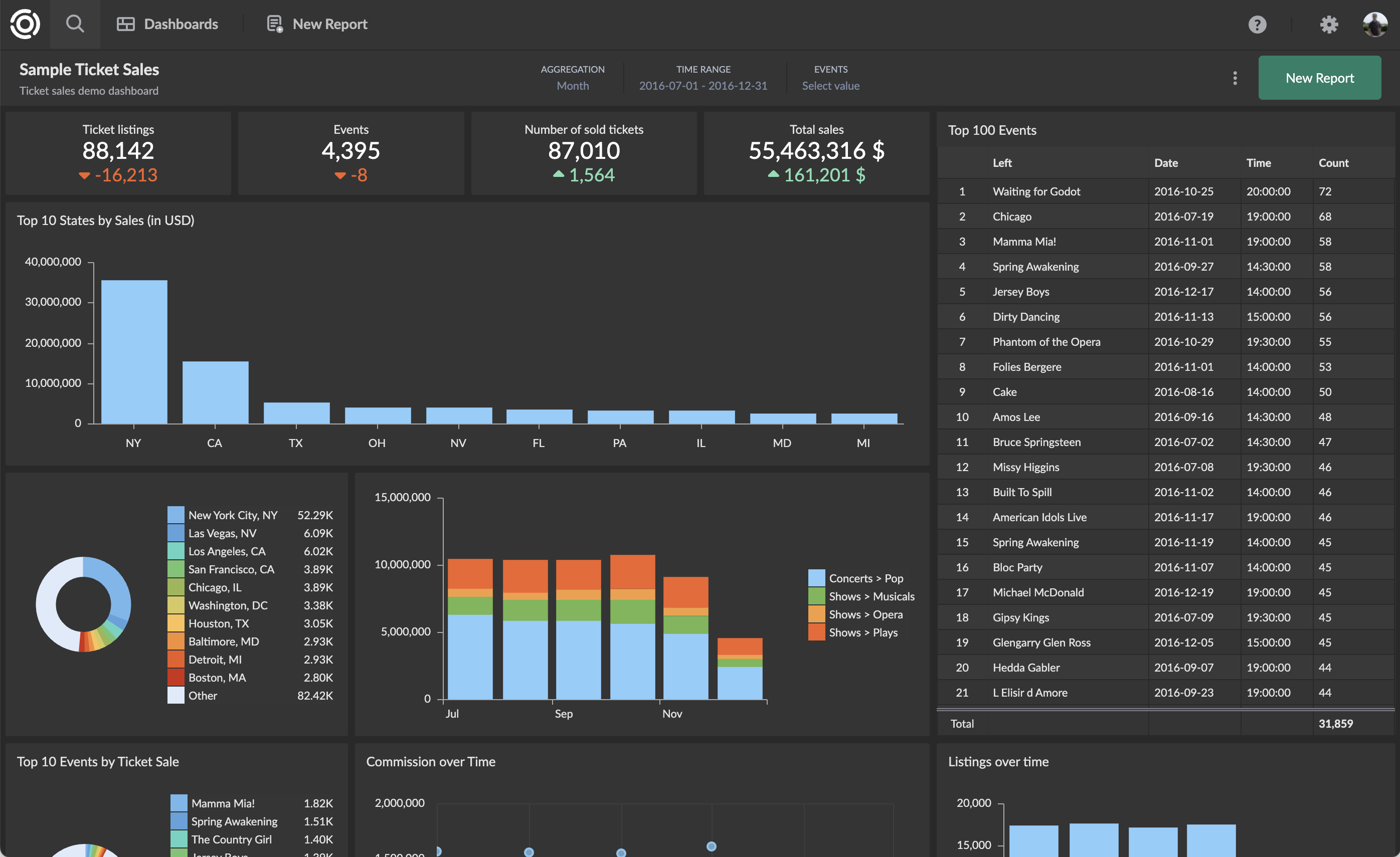Click the Events 4,395 card
Screen dimensions: 1400x857
coord(351,153)
